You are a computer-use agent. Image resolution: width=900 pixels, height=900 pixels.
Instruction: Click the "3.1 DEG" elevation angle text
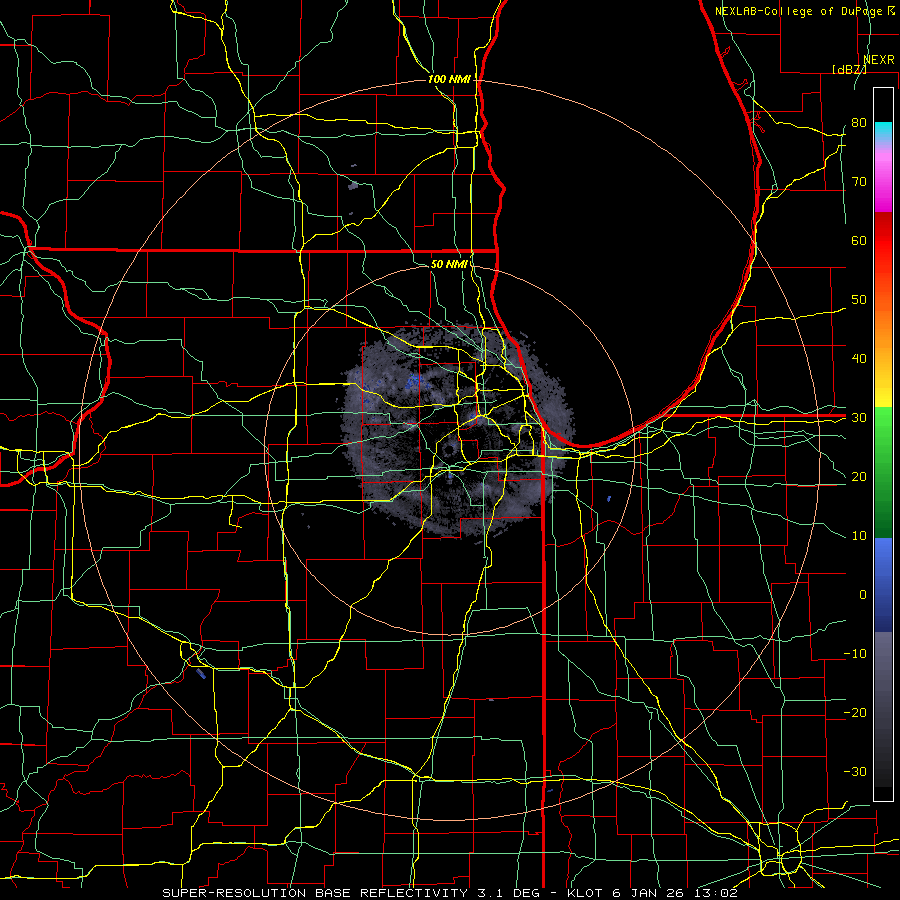pyautogui.click(x=509, y=893)
